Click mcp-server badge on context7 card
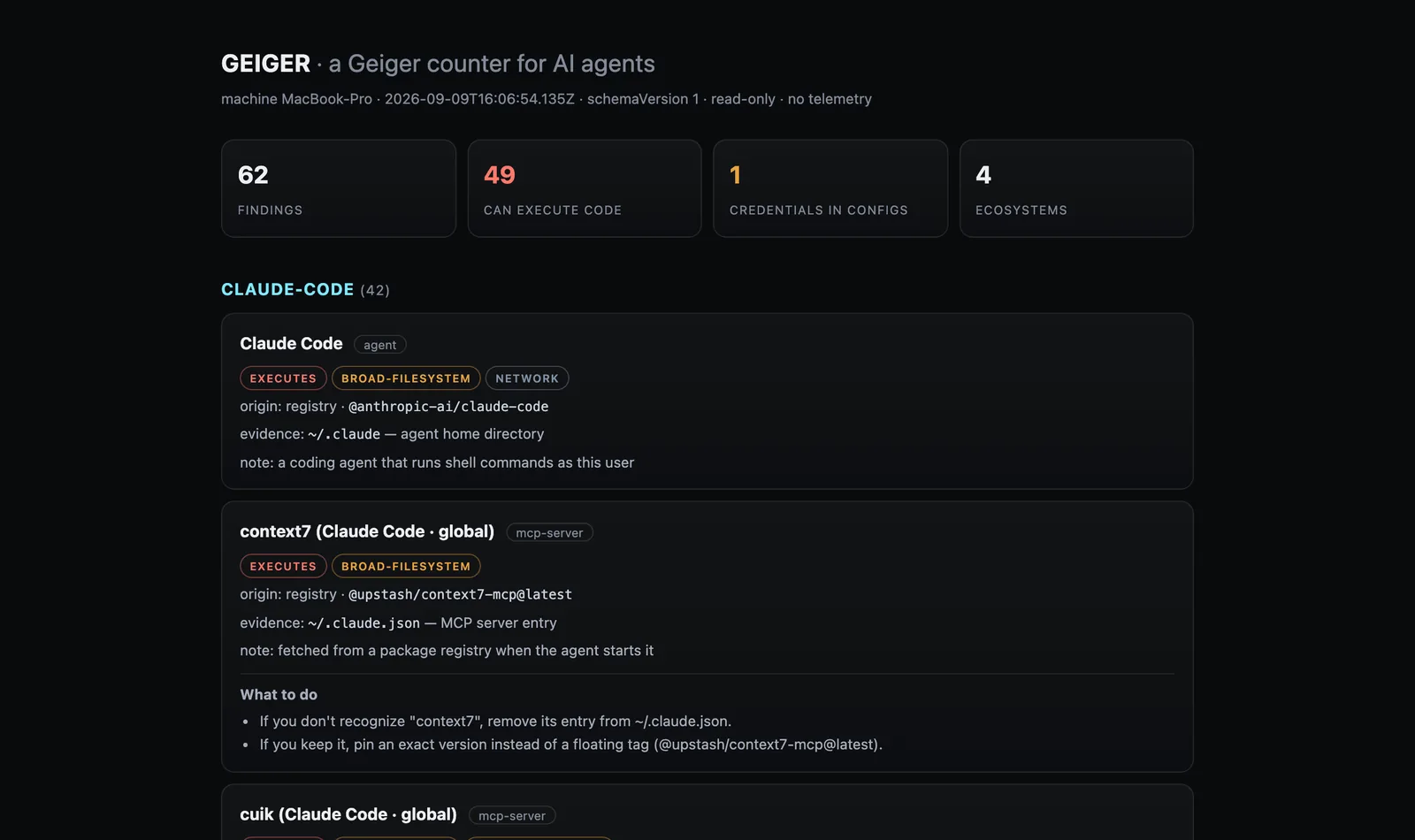The width and height of the screenshot is (1415, 840). (549, 533)
